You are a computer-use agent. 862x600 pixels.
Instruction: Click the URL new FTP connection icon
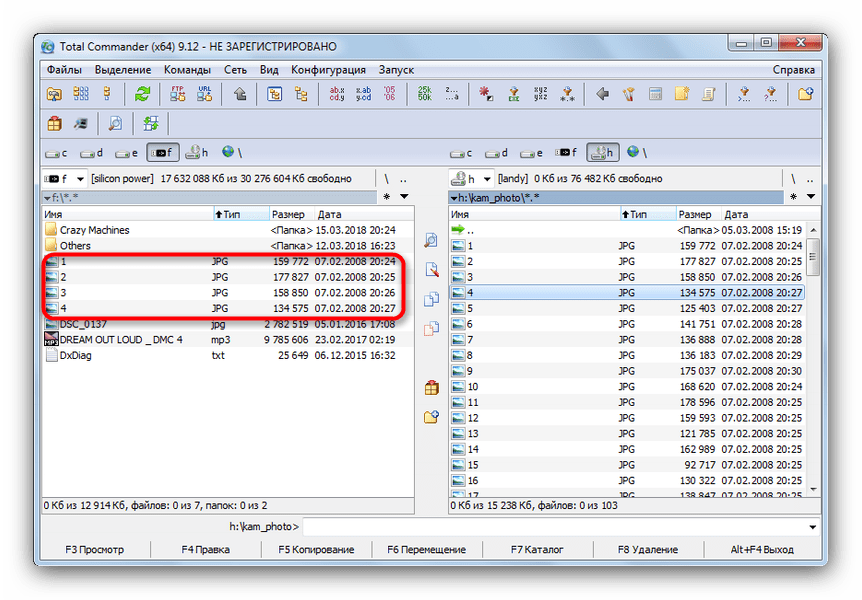coord(205,94)
